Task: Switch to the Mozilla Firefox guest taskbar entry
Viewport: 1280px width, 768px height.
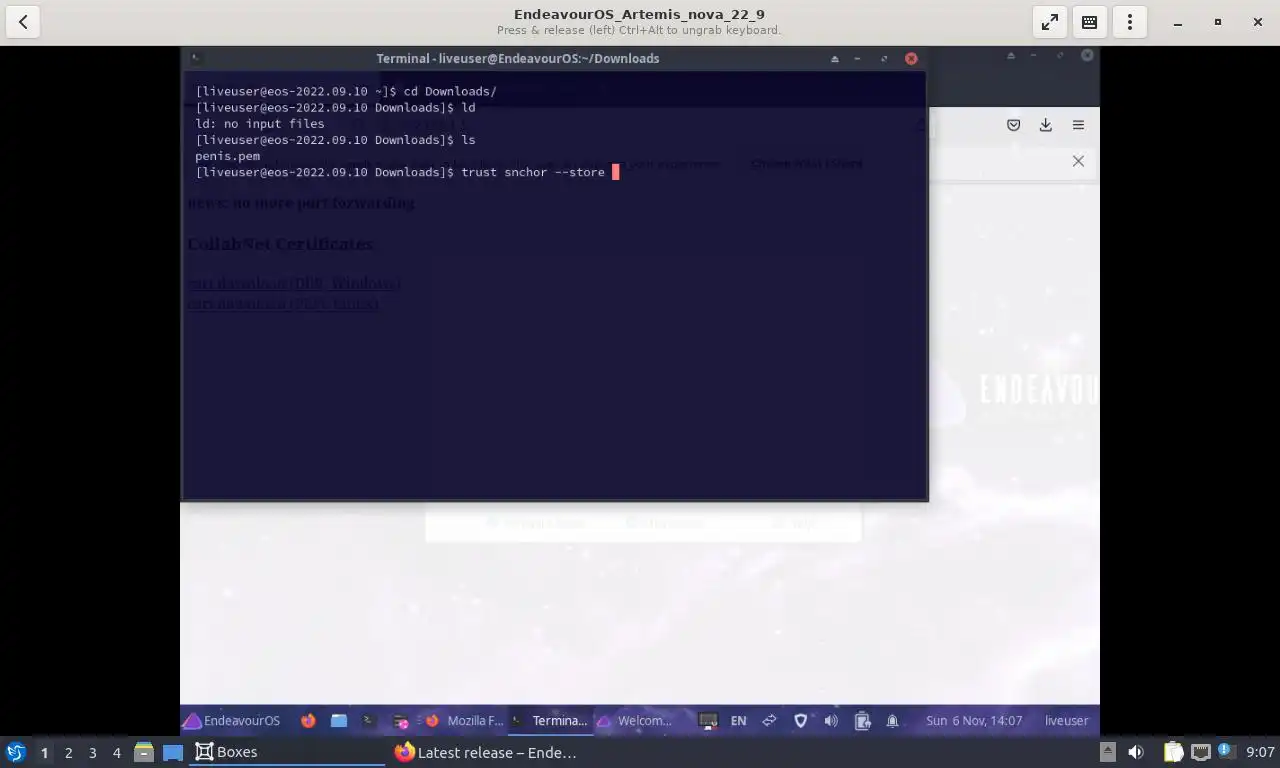Action: coord(464,720)
